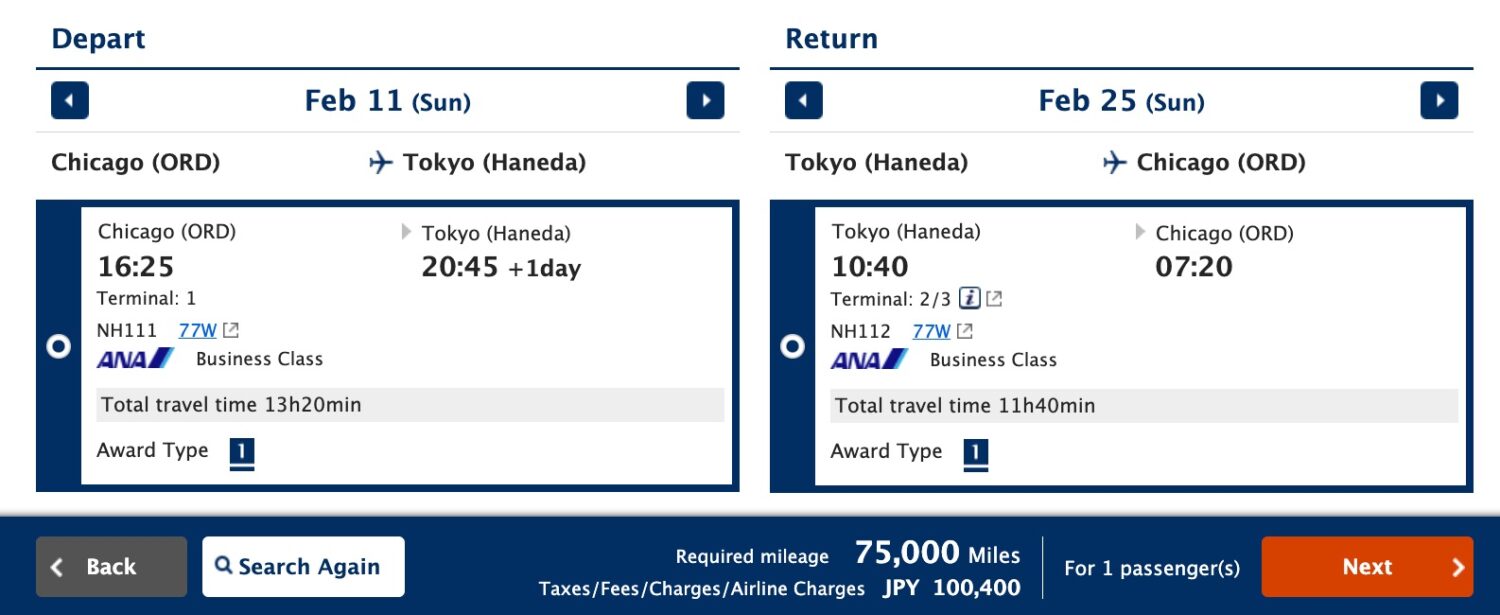Open Terminal 2/3 information via the info icon
The height and width of the screenshot is (615, 1500).
pos(970,298)
